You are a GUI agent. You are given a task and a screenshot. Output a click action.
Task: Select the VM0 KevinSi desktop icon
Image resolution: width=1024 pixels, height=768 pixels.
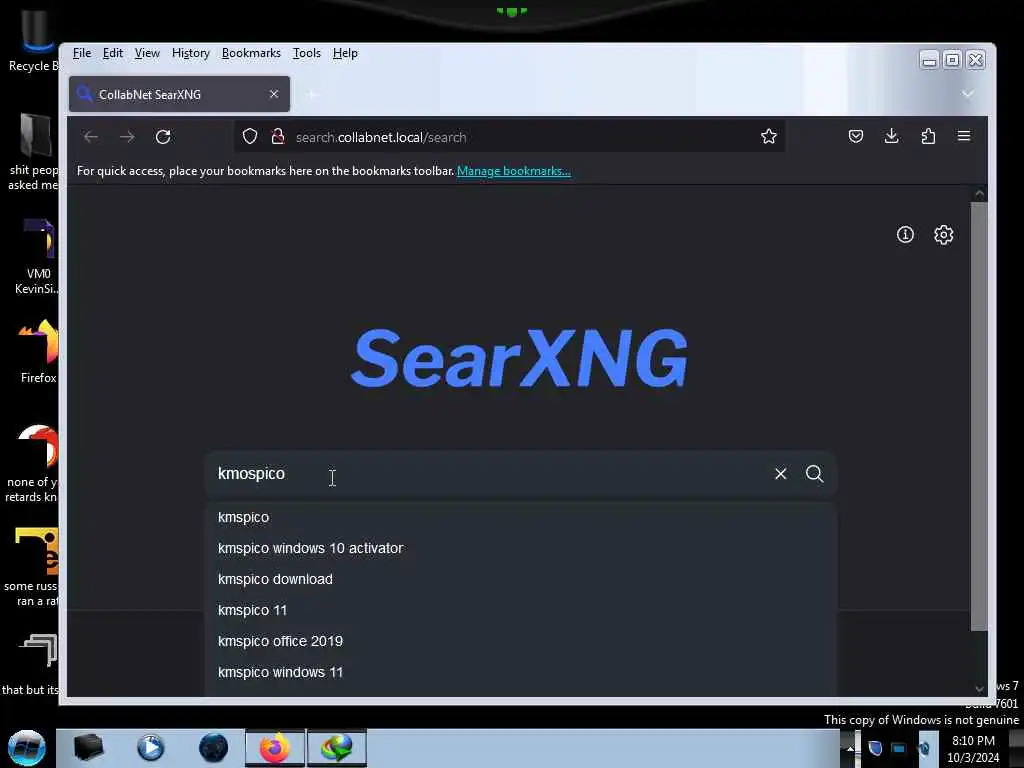tap(38, 257)
